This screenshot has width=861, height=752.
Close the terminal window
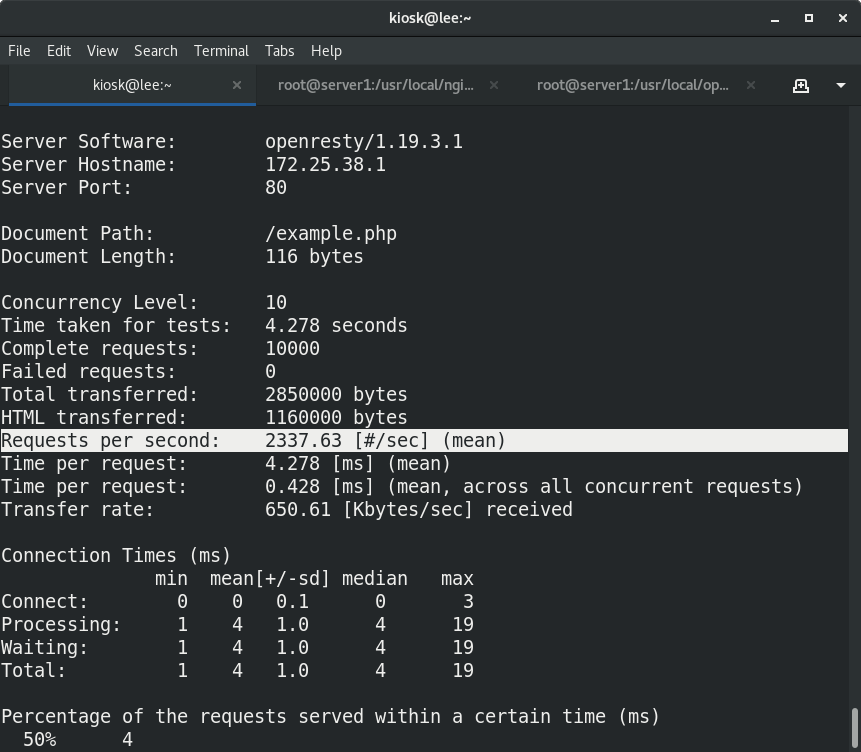click(843, 18)
